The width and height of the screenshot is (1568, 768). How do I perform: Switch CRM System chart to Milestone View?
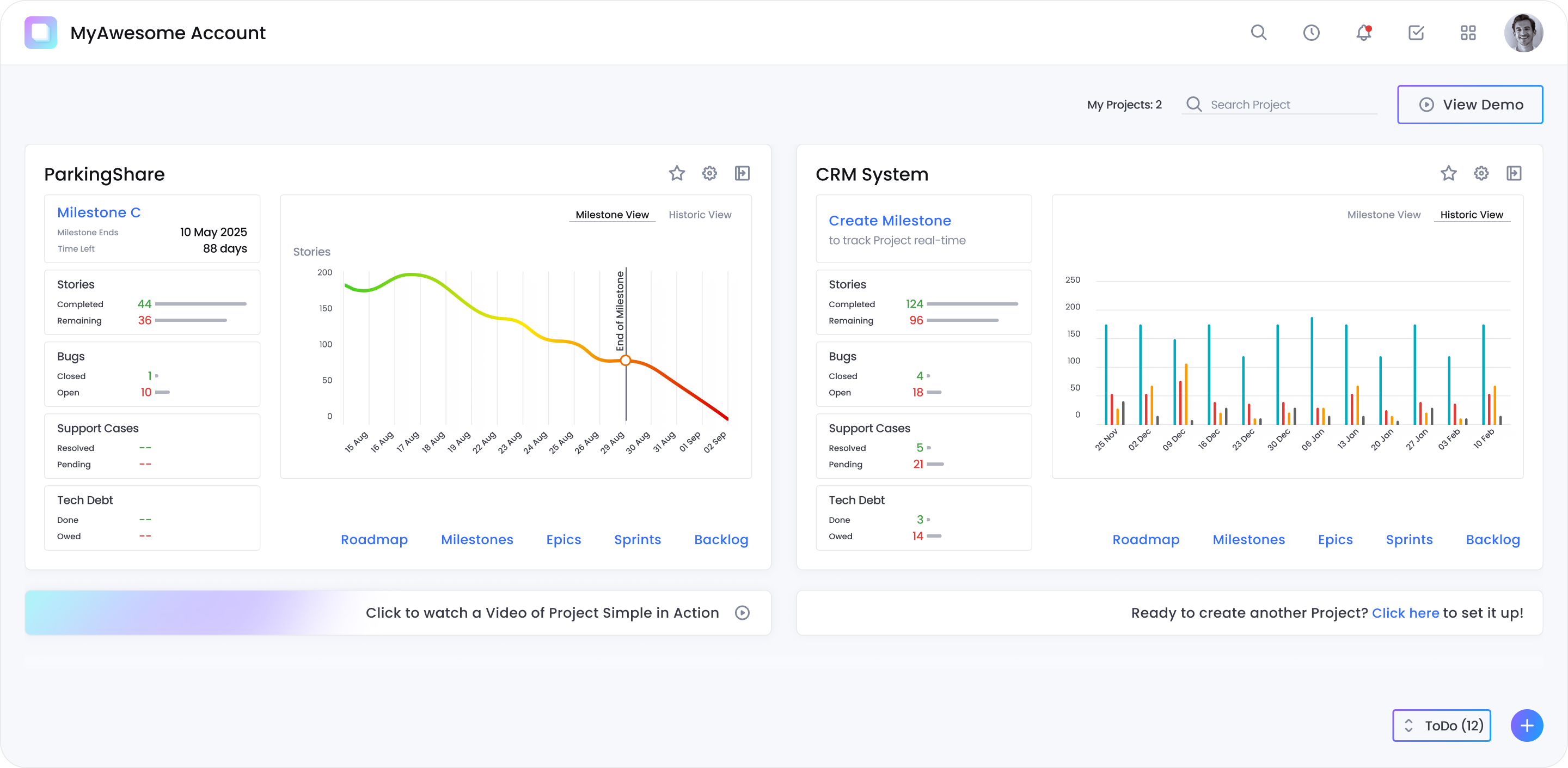(x=1383, y=215)
